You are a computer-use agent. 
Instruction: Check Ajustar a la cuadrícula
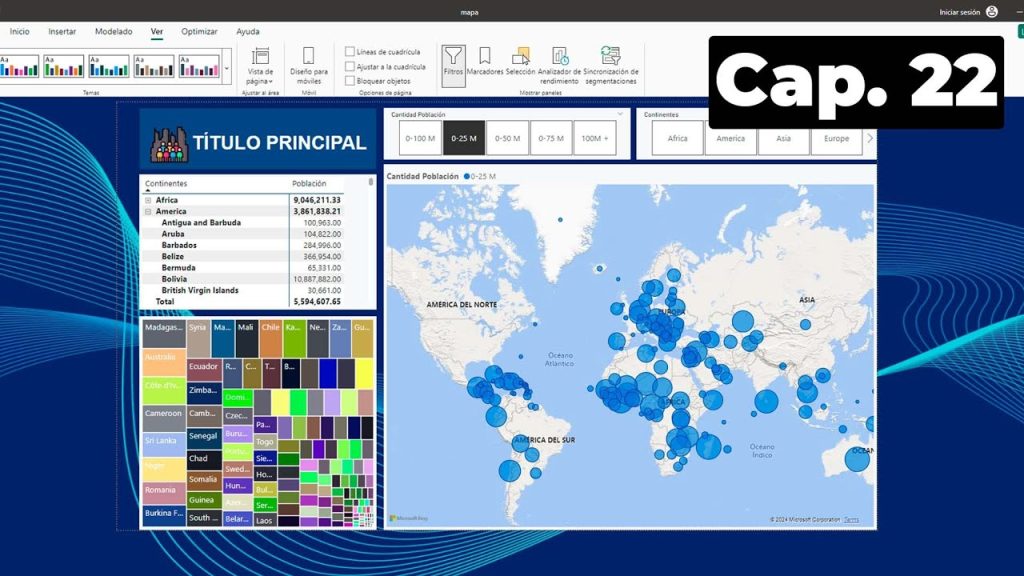[x=350, y=66]
